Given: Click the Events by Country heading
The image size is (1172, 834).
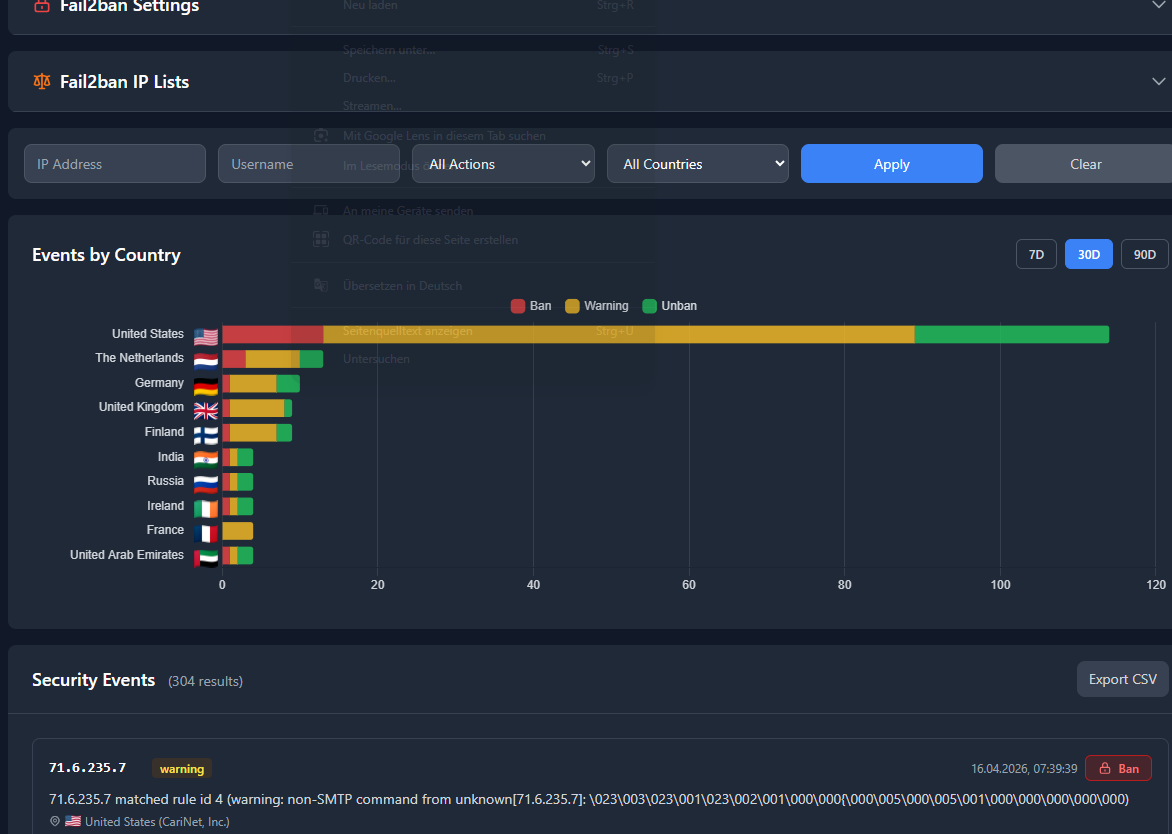Looking at the screenshot, I should (106, 255).
